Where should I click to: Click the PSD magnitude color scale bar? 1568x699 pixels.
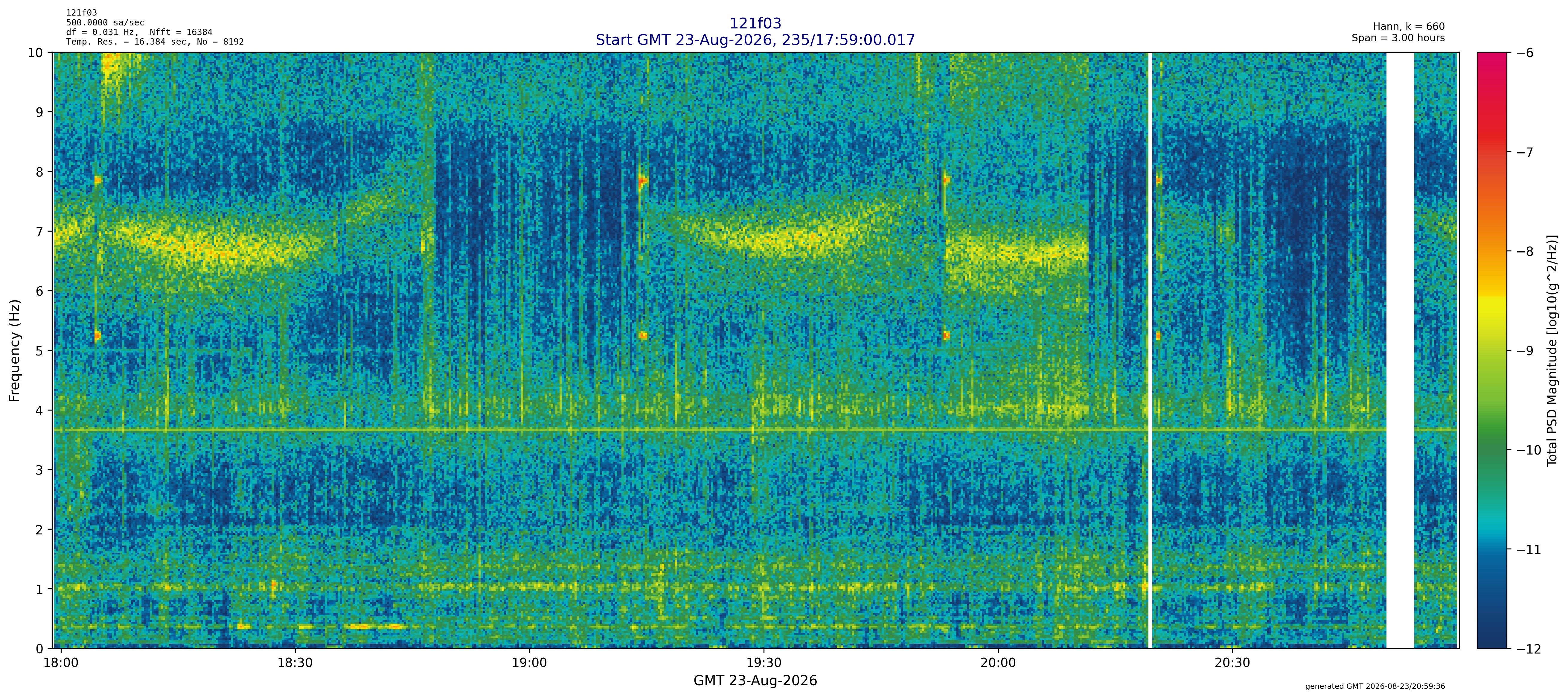click(x=1493, y=351)
